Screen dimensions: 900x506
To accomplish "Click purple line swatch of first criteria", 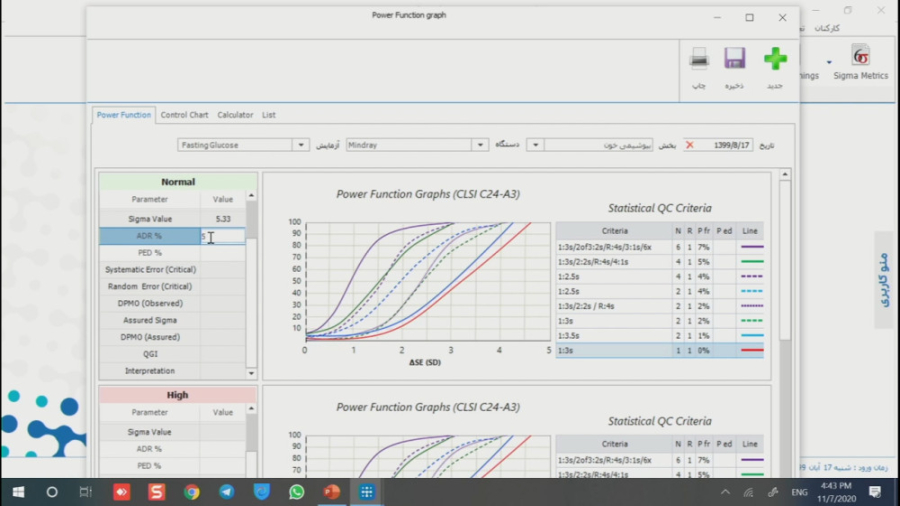I will click(x=752, y=247).
